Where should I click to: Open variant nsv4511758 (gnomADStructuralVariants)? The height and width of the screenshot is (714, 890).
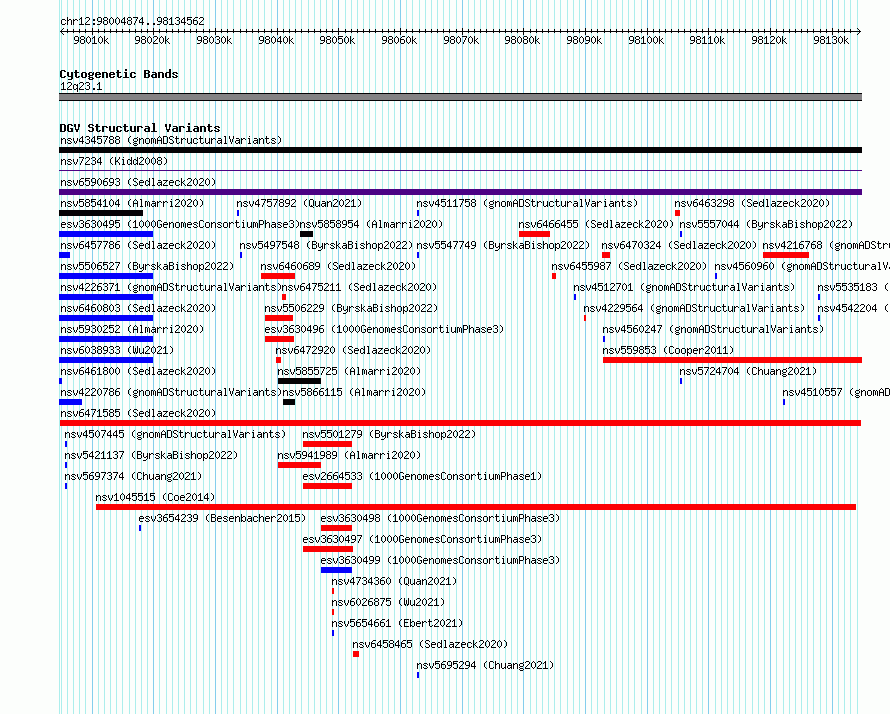(527, 203)
